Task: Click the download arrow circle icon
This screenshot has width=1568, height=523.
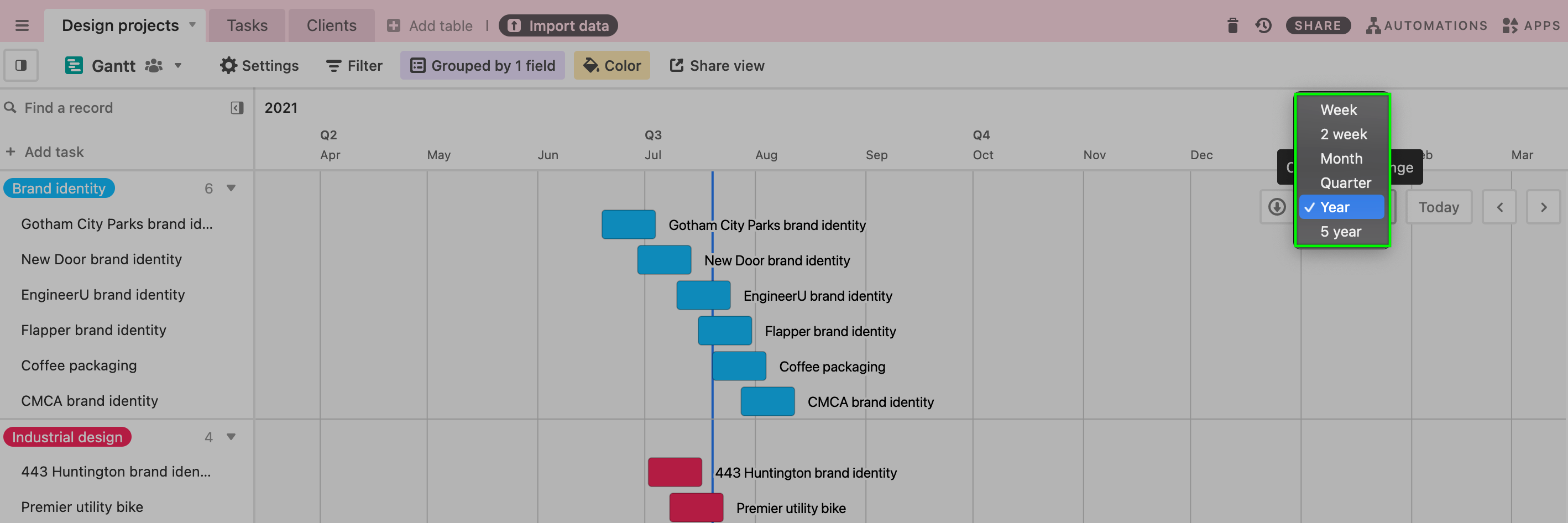Action: [x=1277, y=207]
